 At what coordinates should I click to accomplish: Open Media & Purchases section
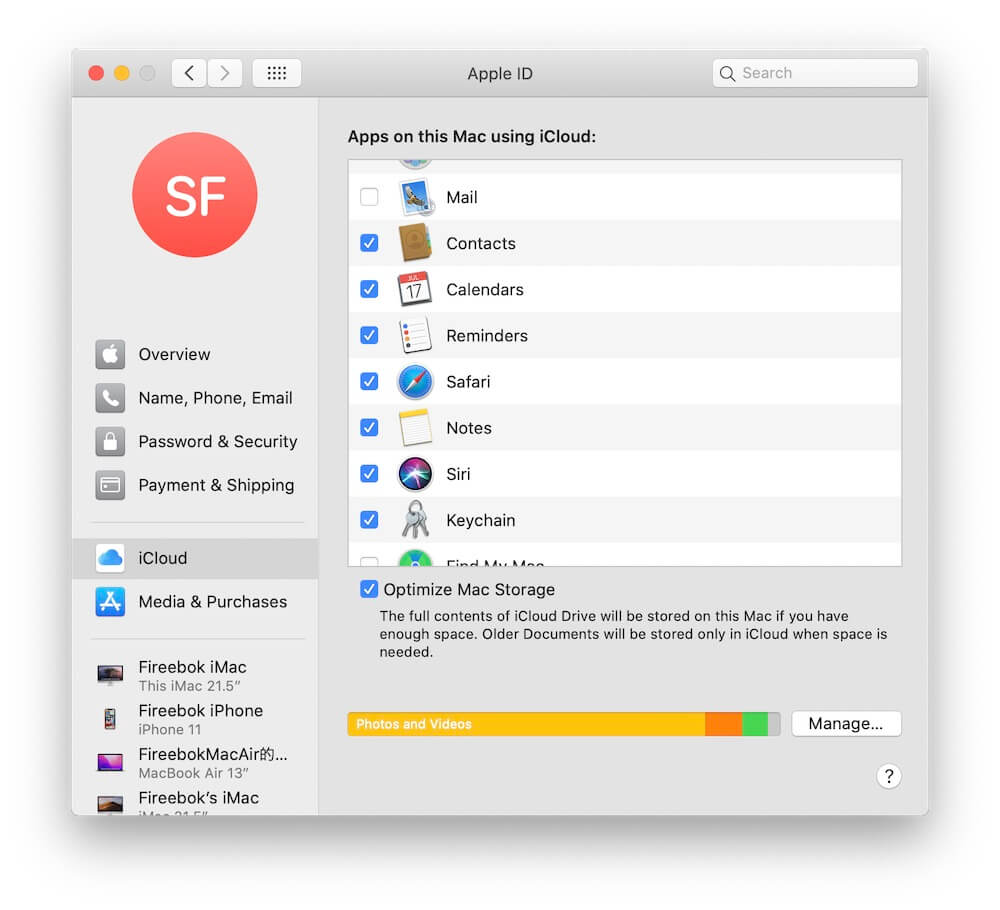point(196,601)
